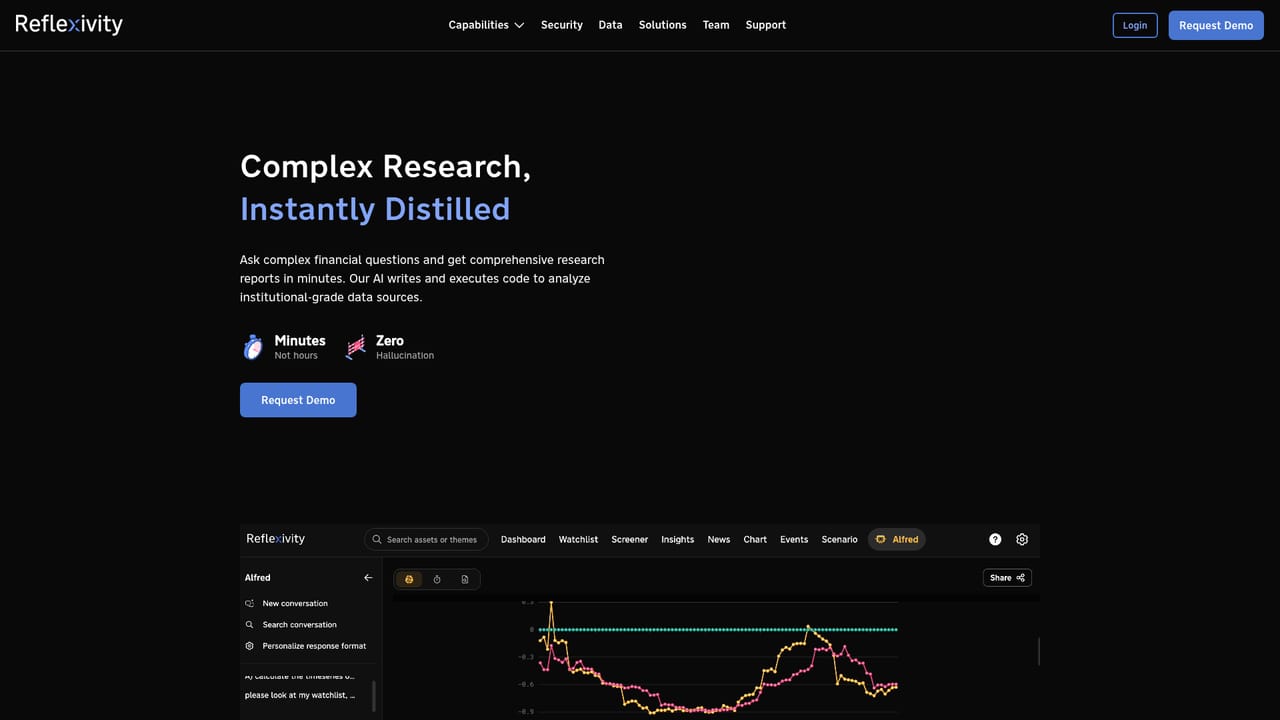The height and width of the screenshot is (720, 1280).
Task: Click the icon next to Zero Hallucination
Action: pos(355,347)
